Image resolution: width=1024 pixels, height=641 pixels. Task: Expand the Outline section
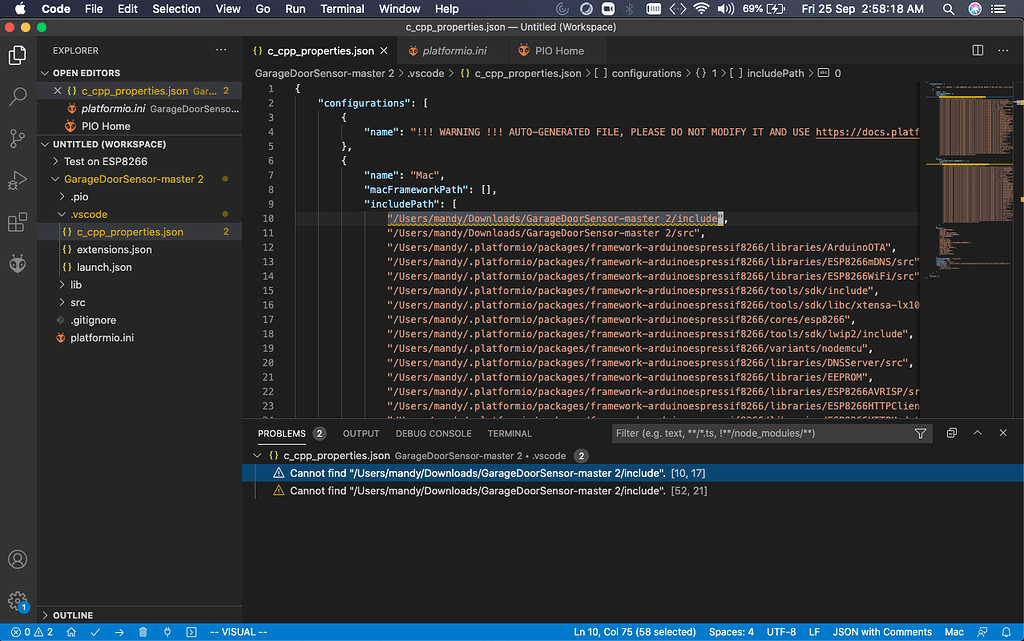coord(45,615)
